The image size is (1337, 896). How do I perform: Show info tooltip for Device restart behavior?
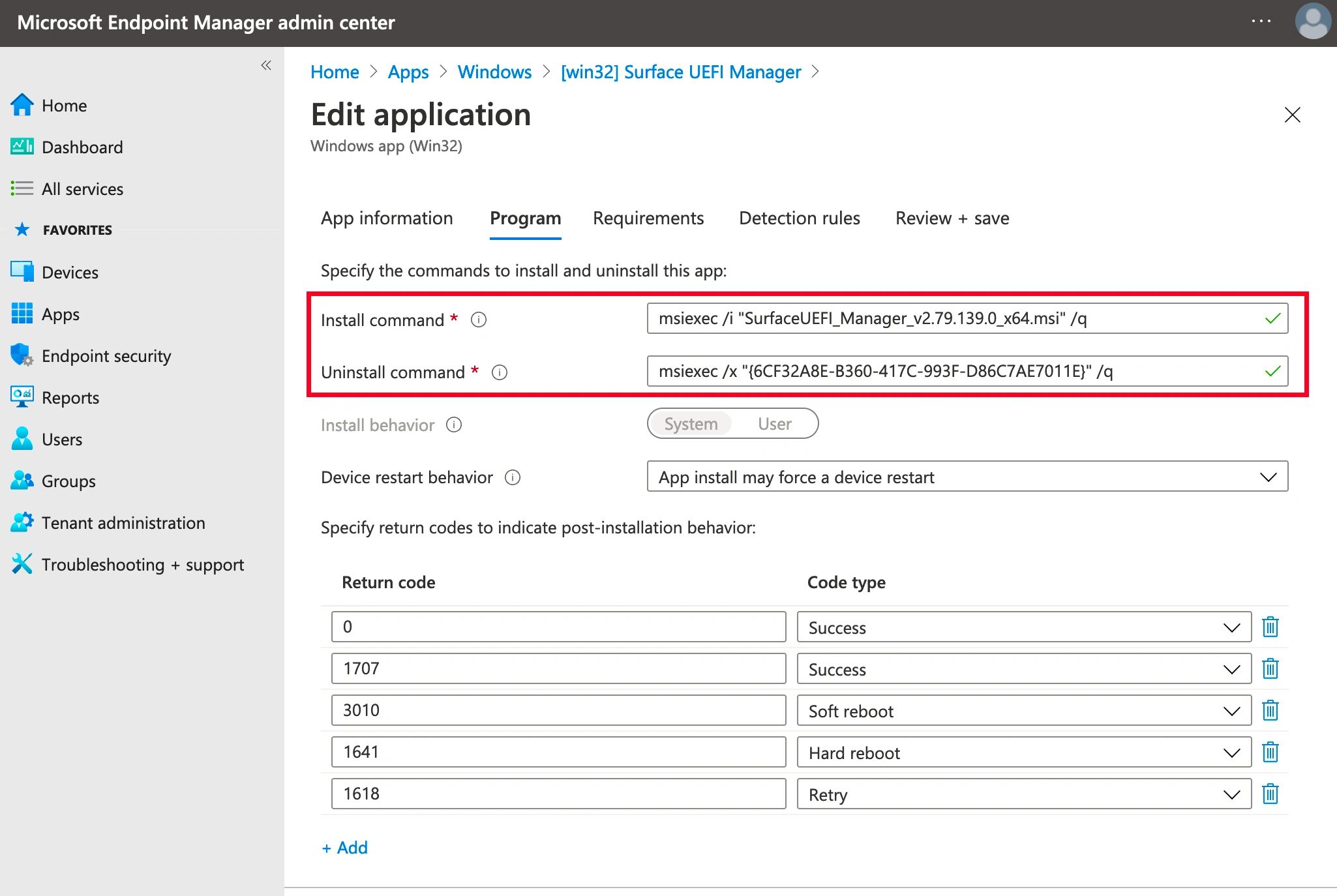coord(513,477)
